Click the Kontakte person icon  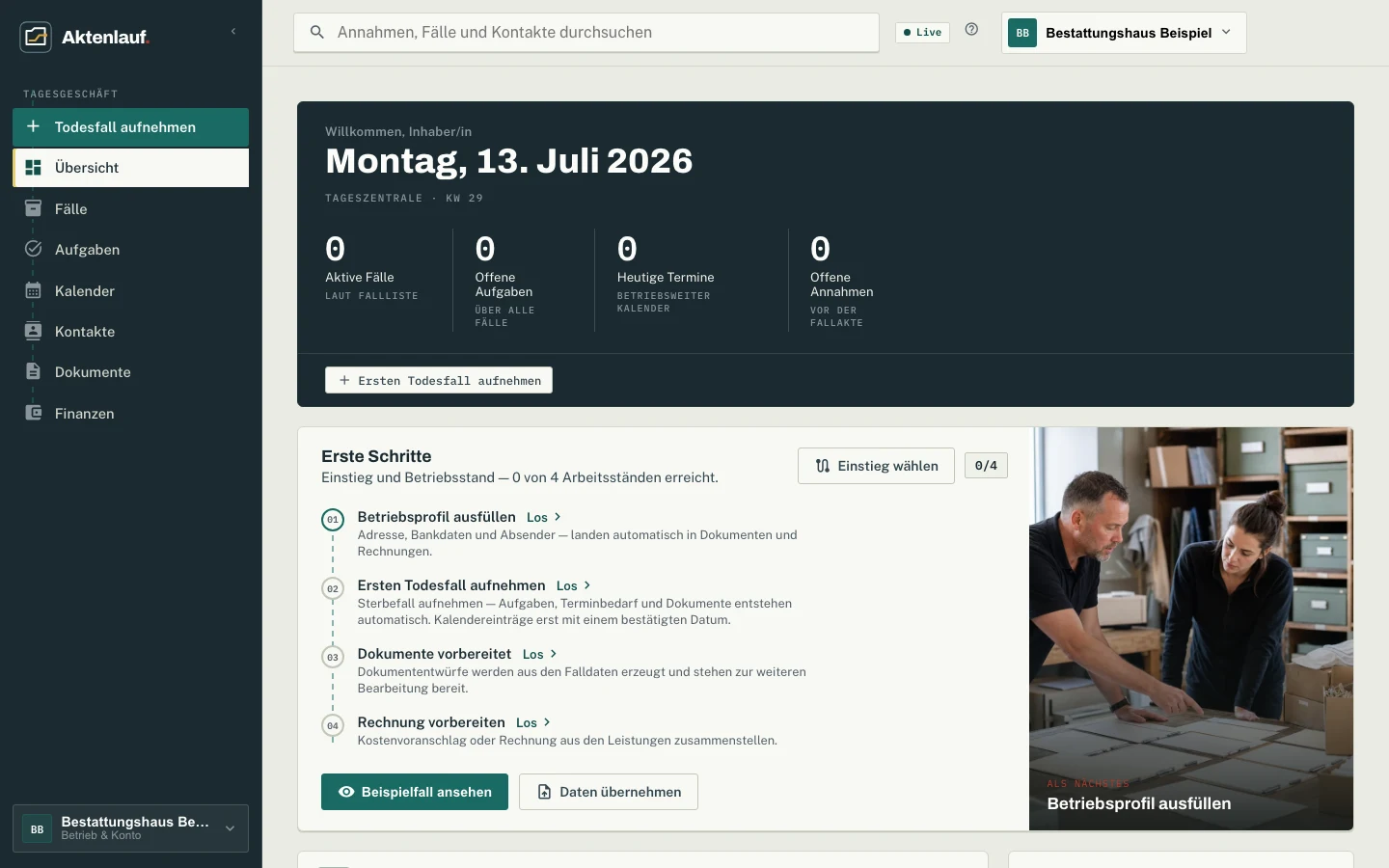click(x=33, y=331)
